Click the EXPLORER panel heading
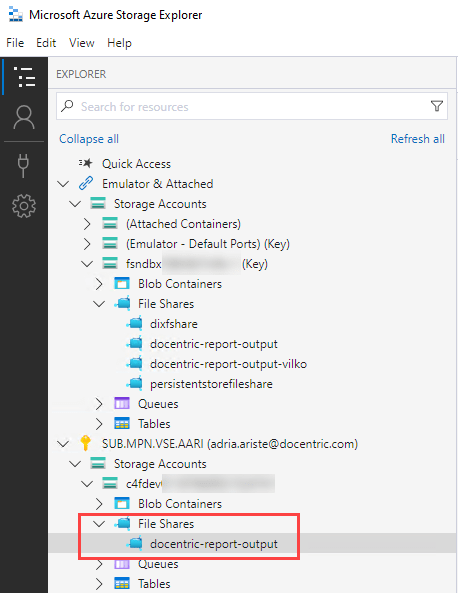 coord(81,74)
